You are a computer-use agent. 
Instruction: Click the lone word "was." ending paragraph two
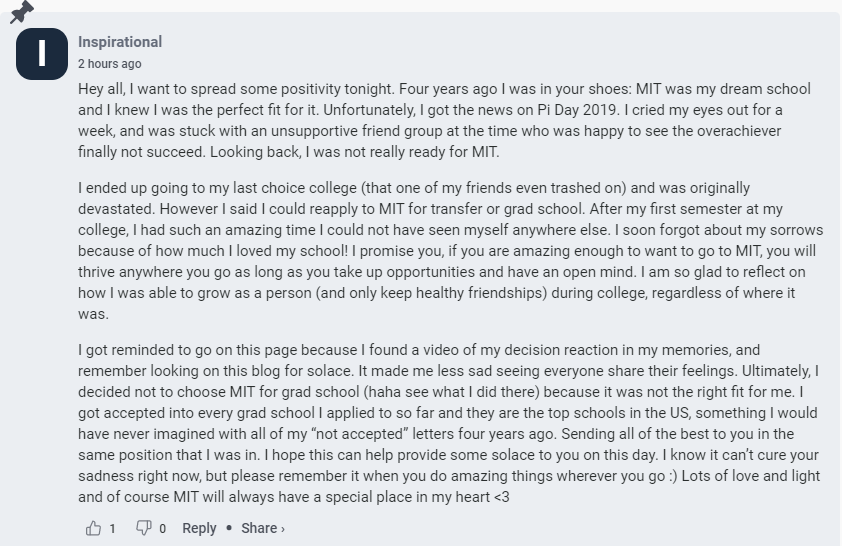pyautogui.click(x=93, y=314)
